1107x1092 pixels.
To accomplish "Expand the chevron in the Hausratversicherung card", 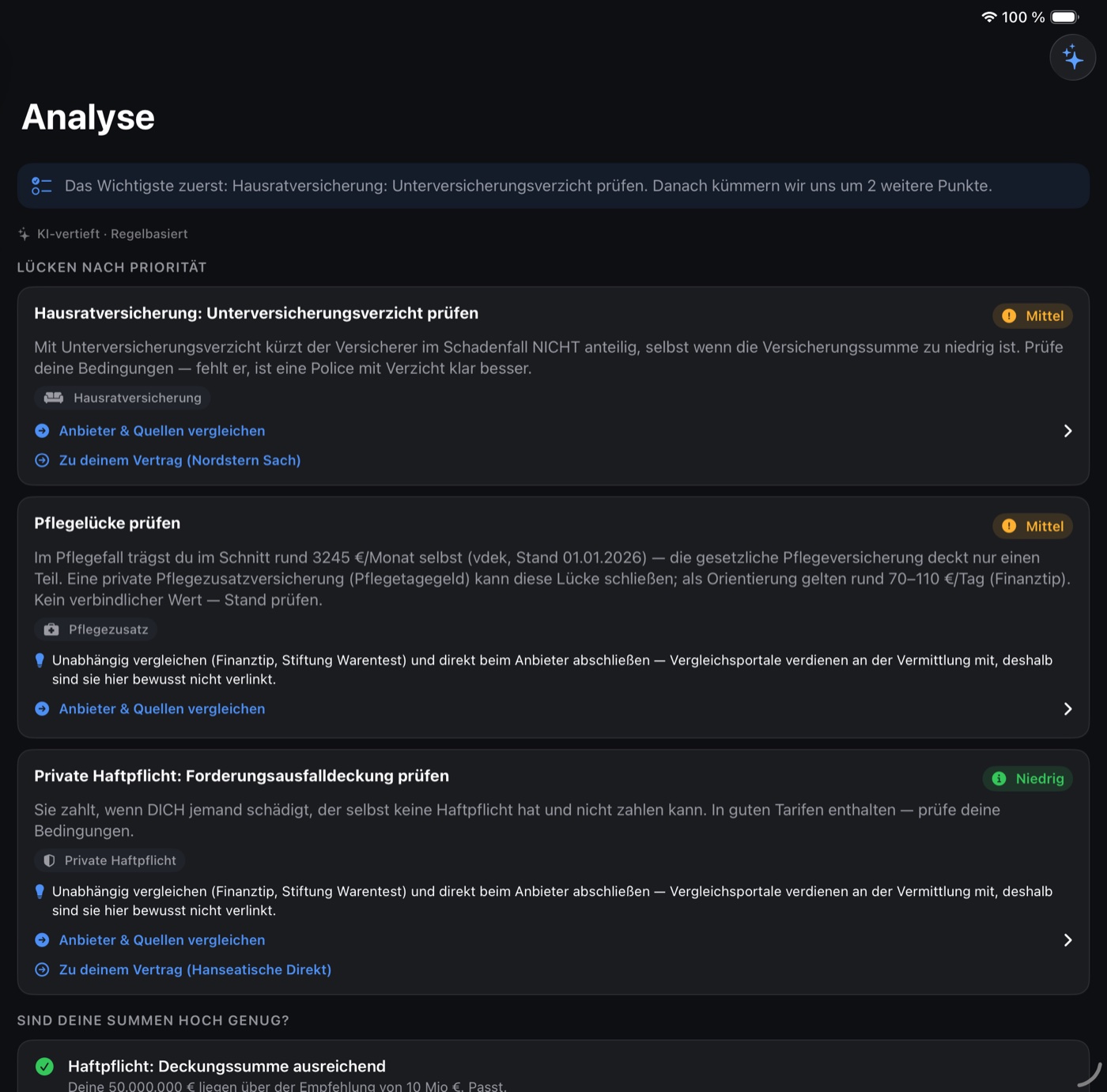I will coord(1067,431).
